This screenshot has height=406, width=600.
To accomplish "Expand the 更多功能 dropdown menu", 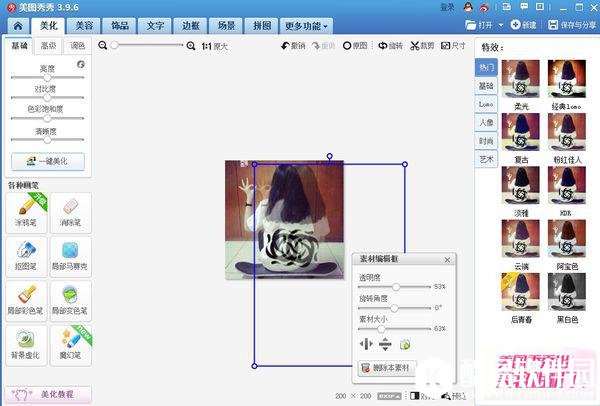I will click(x=306, y=24).
